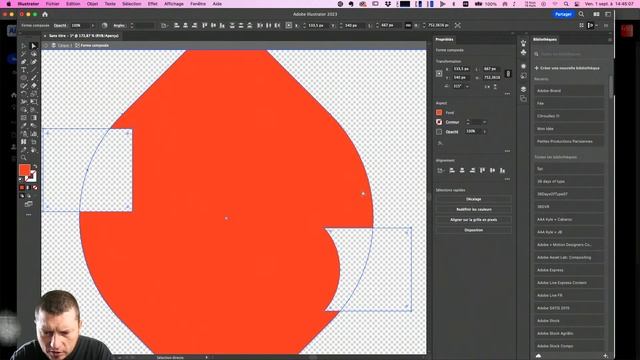Open the Fenêtre menu
640x360 pixels.
click(x=198, y=4)
